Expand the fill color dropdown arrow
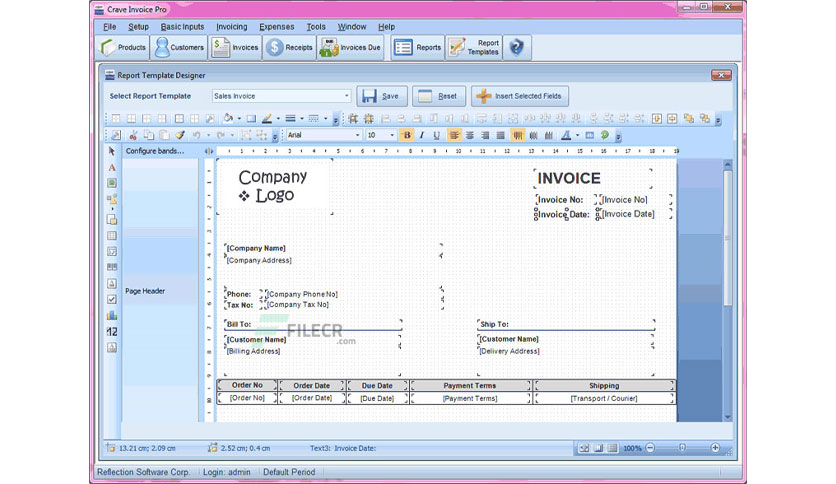836x484 pixels. click(x=239, y=118)
